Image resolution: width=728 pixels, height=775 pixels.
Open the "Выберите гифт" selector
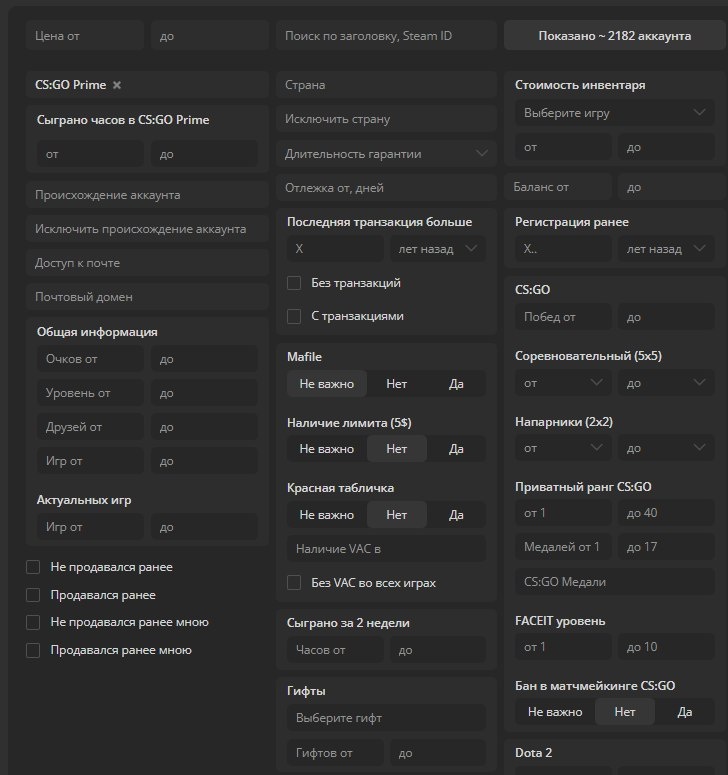(386, 718)
